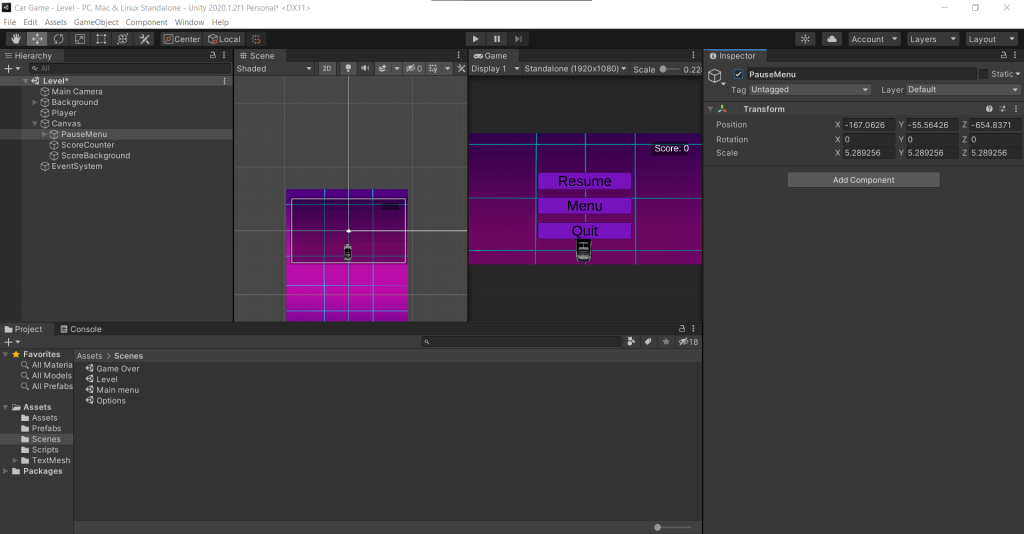Adjust the Game view Scale slider
Viewport: 1024px width, 534px height.
663,69
